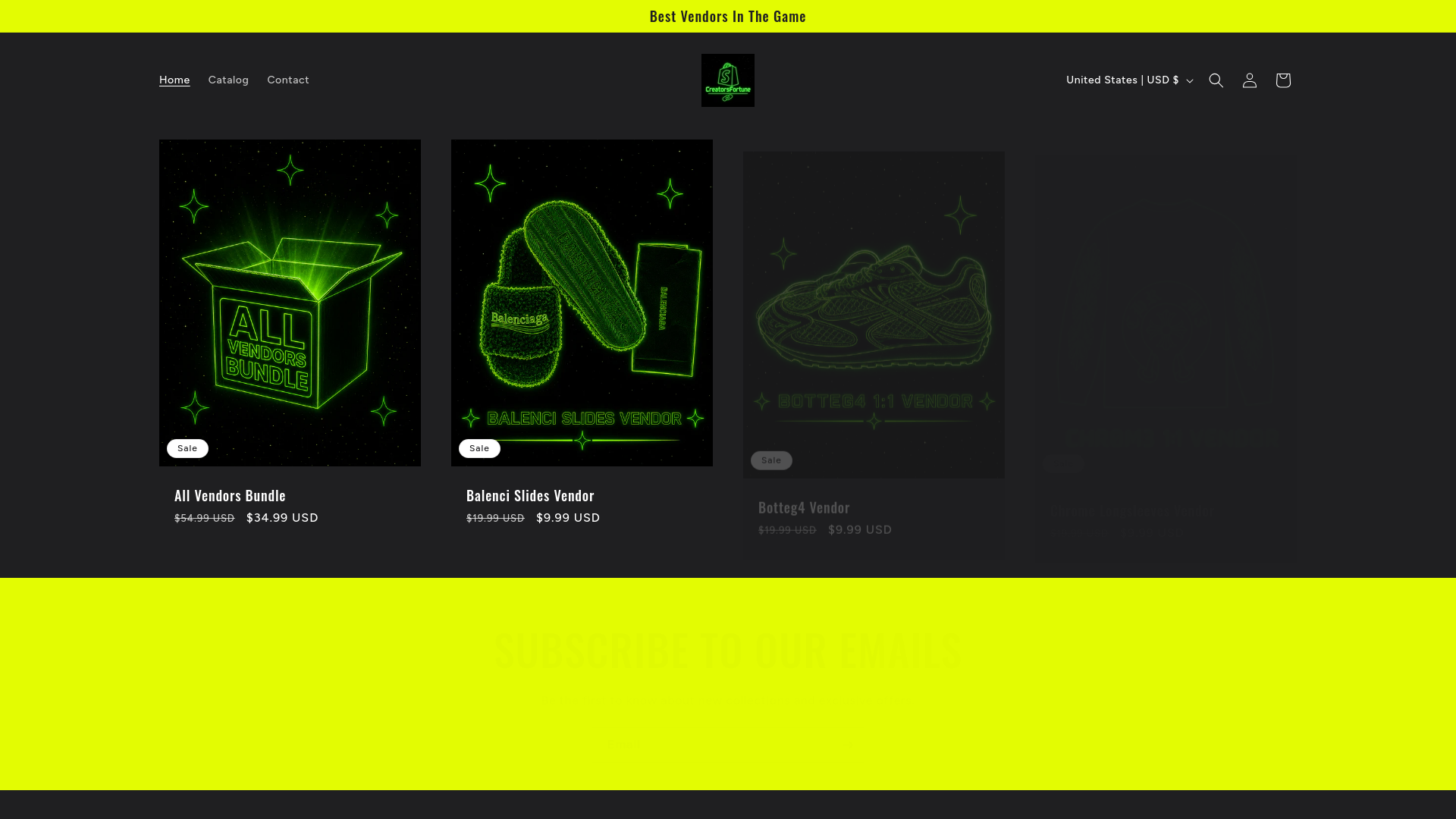Go to the Home menu item

tap(174, 80)
